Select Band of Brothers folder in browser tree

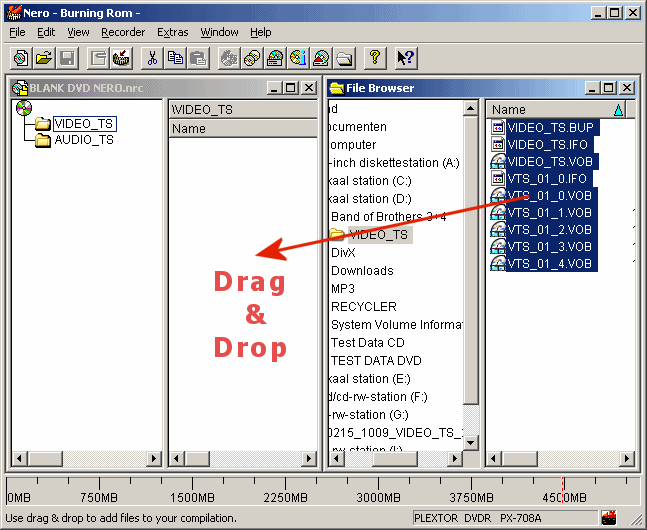(x=389, y=217)
